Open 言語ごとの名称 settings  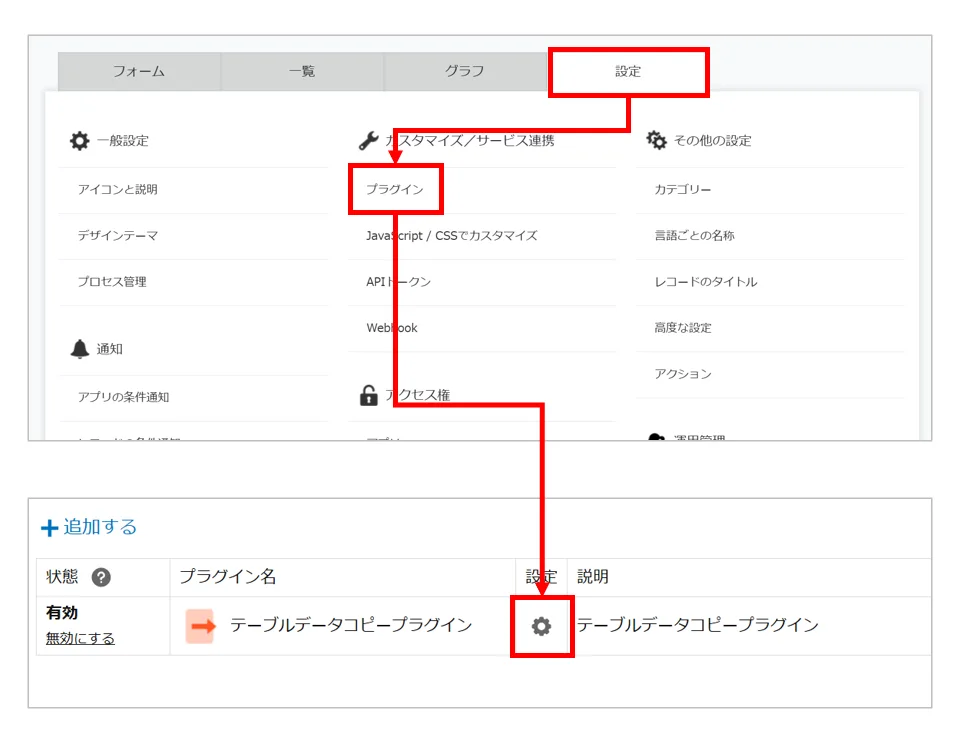click(694, 235)
